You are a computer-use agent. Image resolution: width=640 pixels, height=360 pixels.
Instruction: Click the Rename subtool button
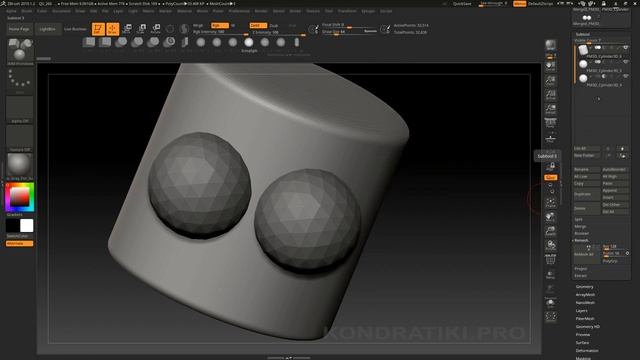pos(587,169)
